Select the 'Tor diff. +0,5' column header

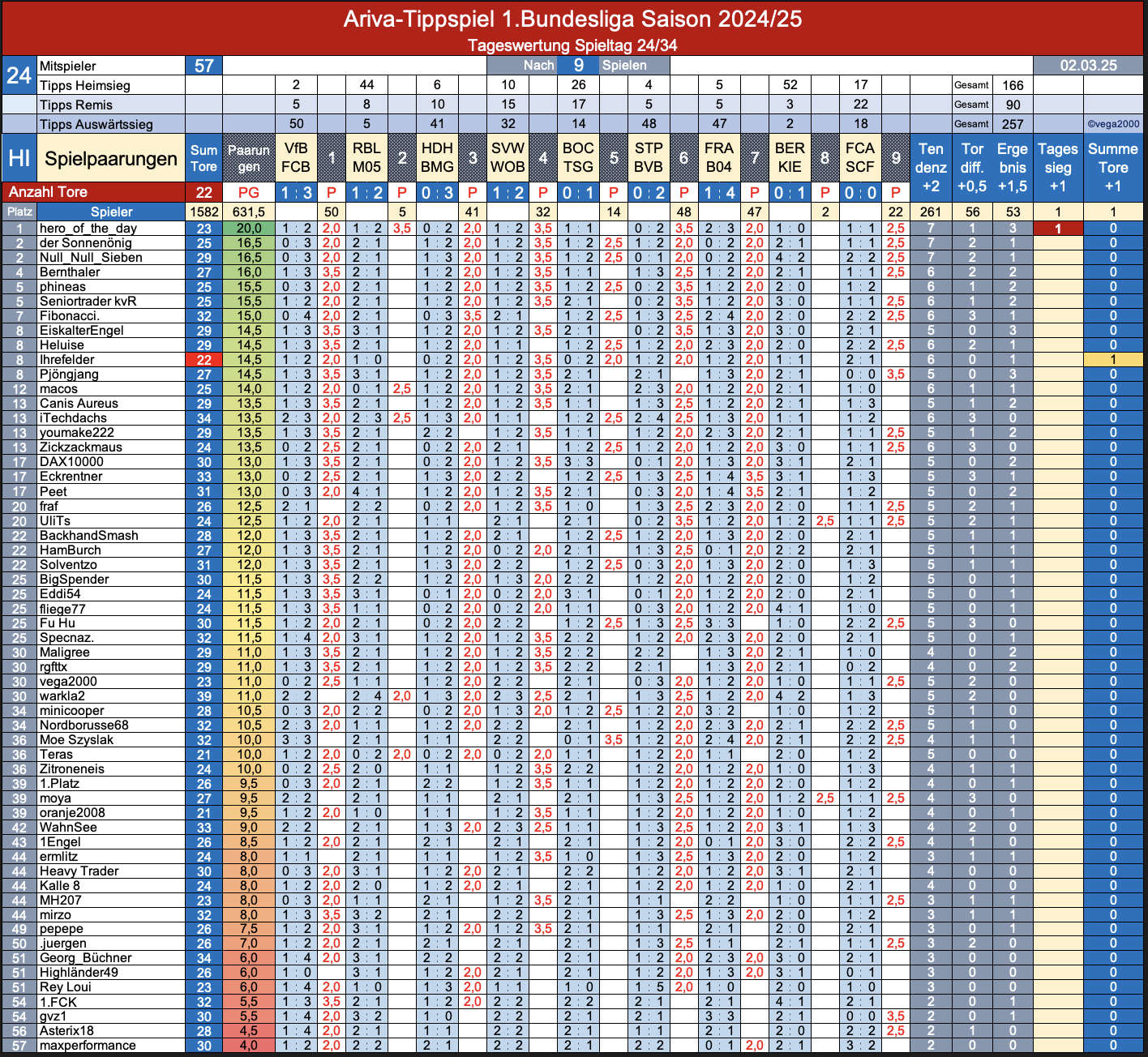[x=972, y=168]
